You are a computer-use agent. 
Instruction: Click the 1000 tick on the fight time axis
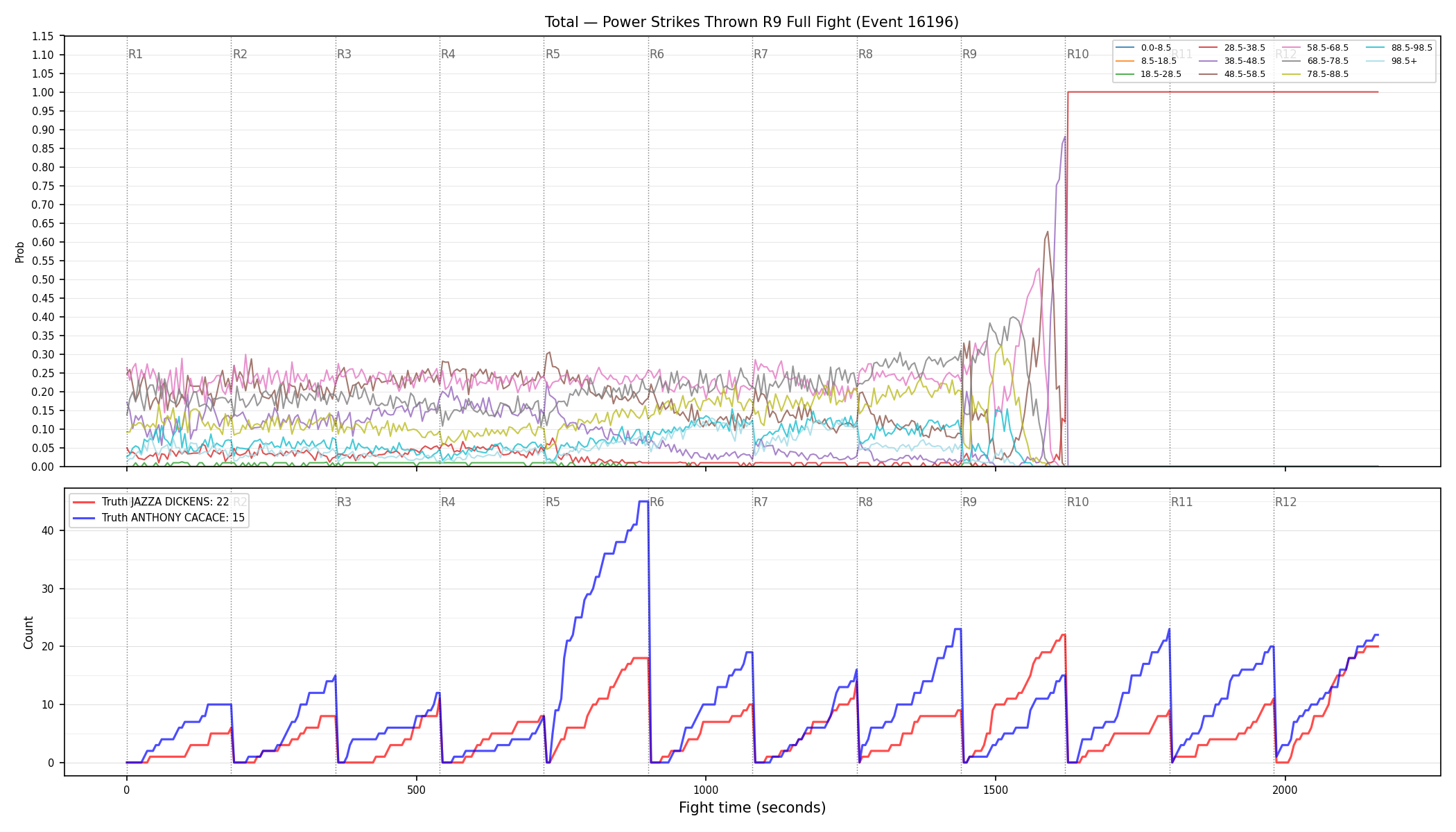(x=706, y=790)
